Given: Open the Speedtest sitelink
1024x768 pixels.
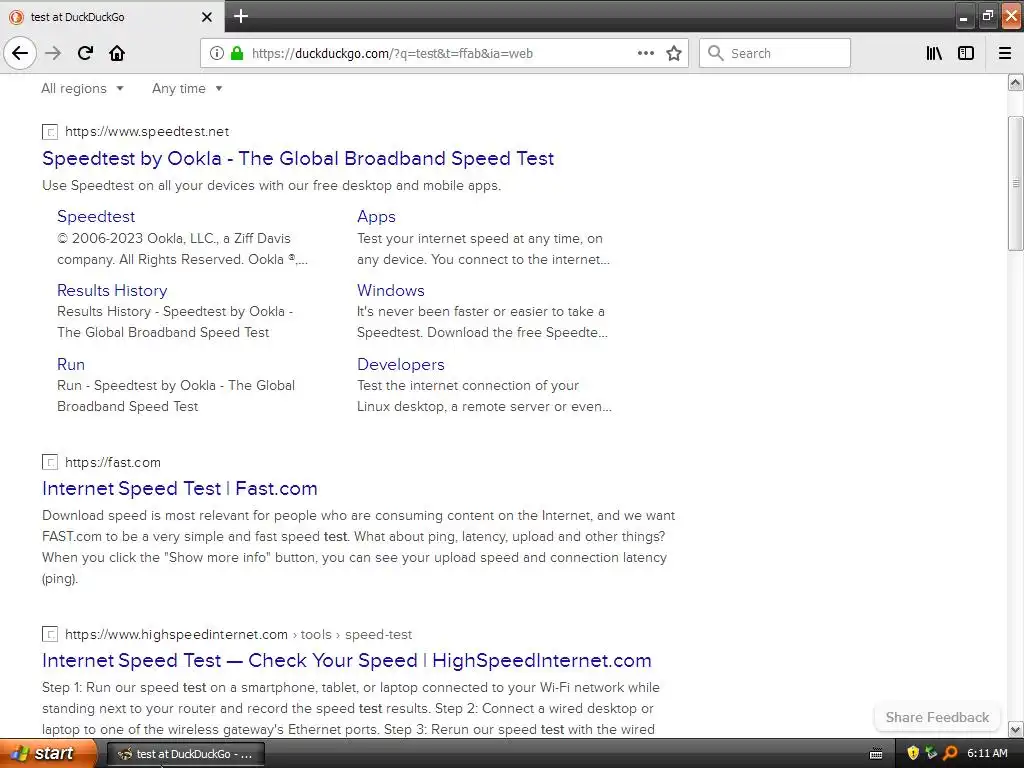Looking at the screenshot, I should coord(96,217).
